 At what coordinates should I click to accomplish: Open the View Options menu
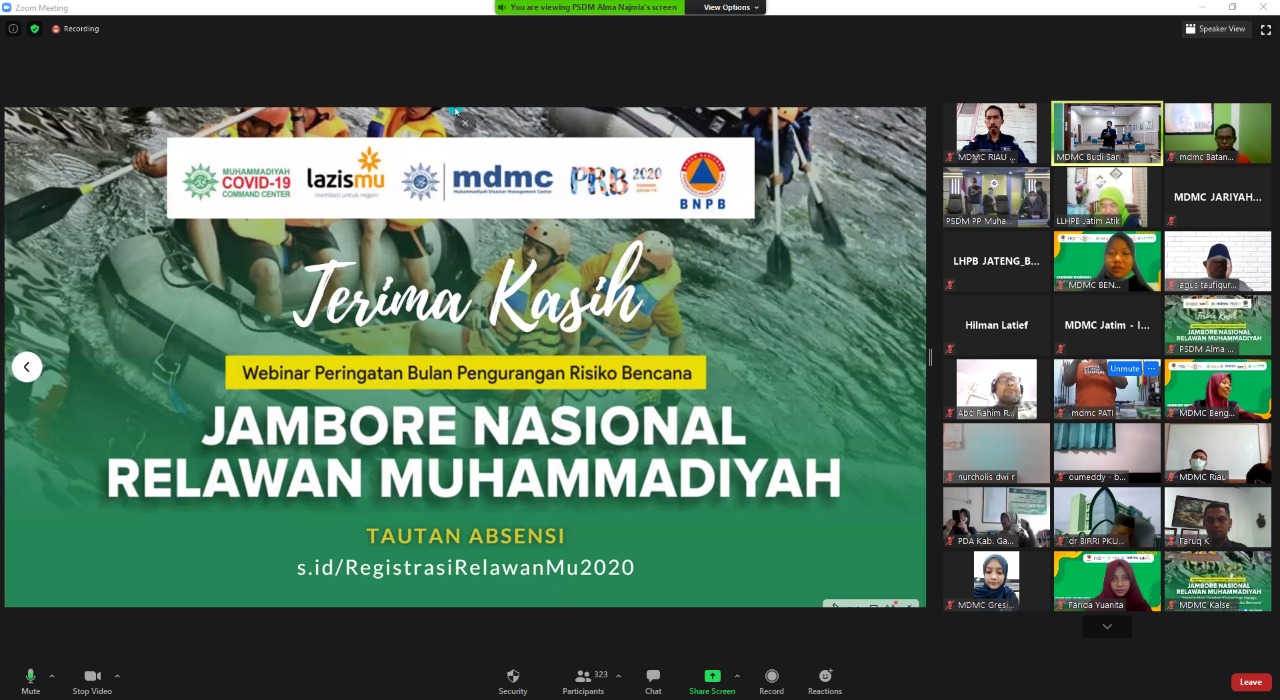(x=727, y=7)
